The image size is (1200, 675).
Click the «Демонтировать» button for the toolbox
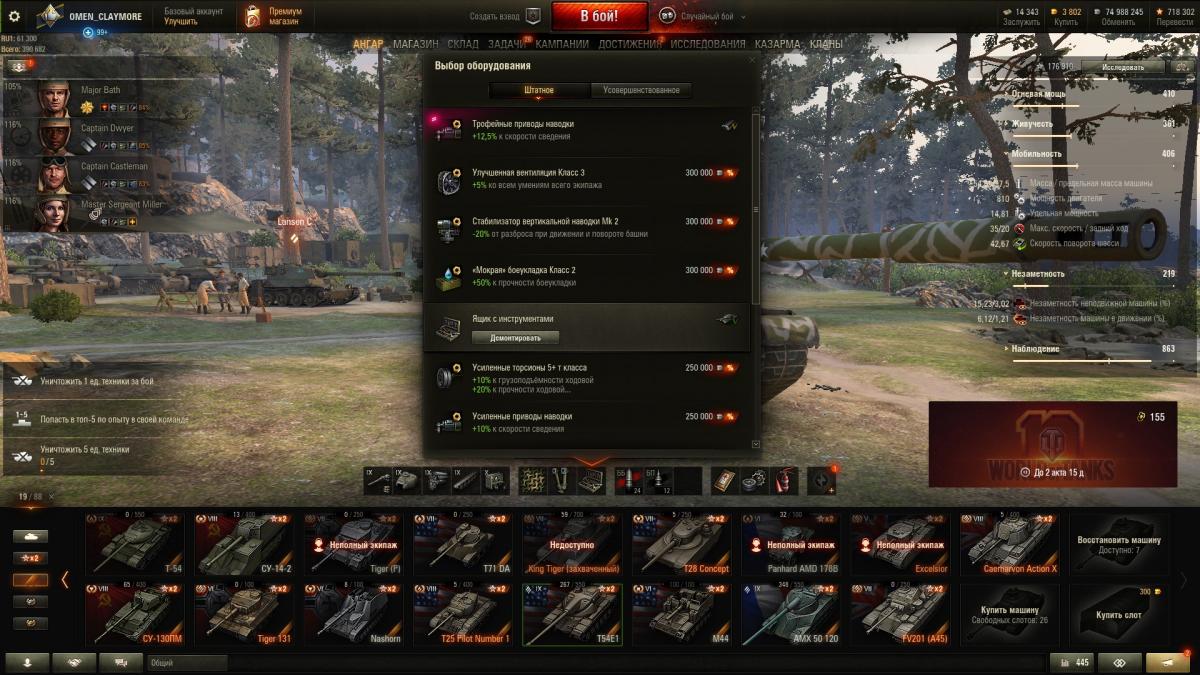coord(516,338)
